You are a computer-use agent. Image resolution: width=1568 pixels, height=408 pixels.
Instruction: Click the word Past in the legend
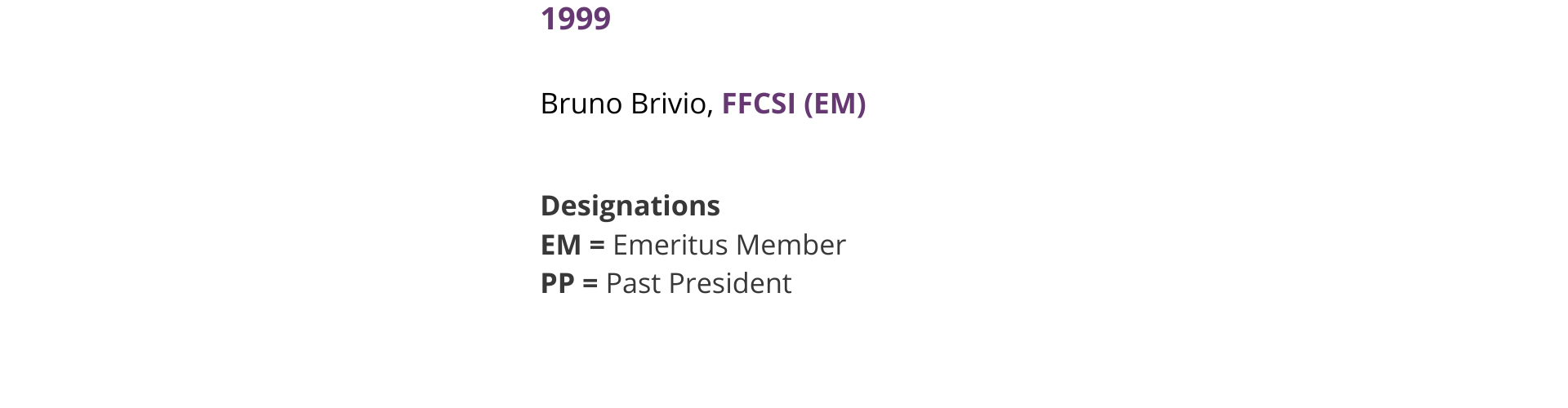633,283
